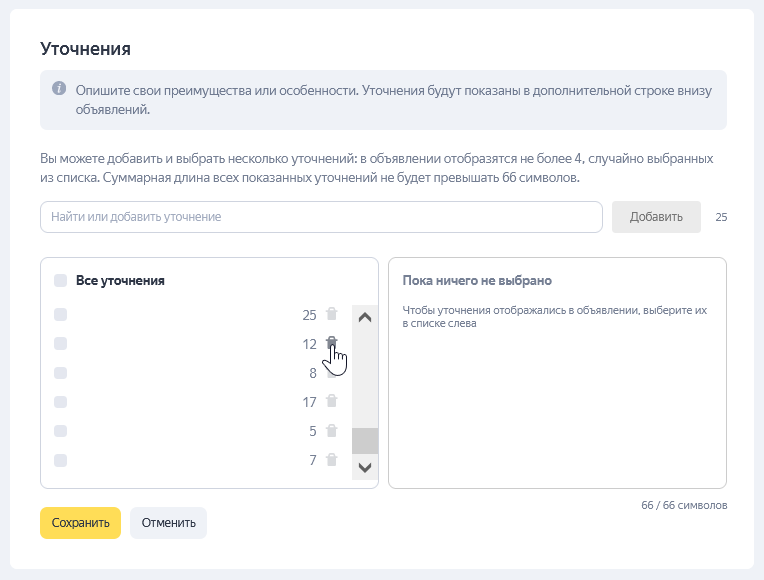Image resolution: width=764 pixels, height=580 pixels.
Task: Enable the checkbox for the 5-character clarification
Action: [x=61, y=431]
